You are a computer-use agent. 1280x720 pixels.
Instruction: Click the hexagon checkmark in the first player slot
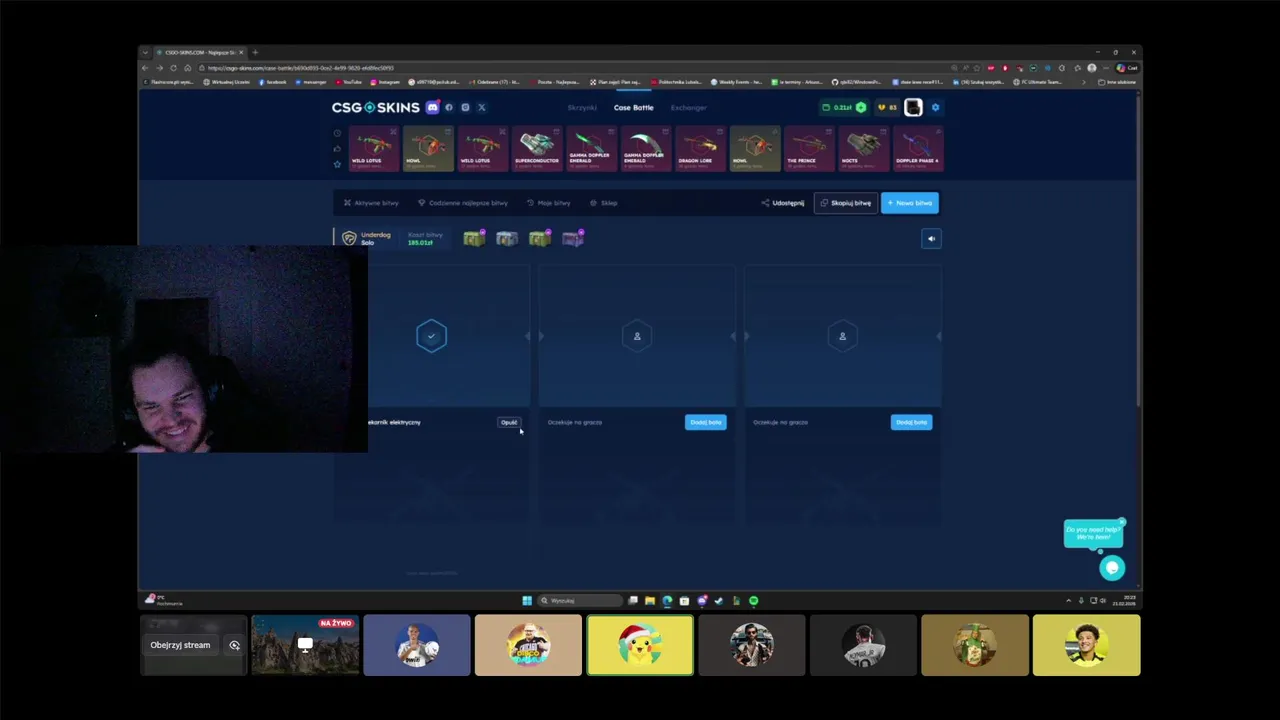click(x=431, y=336)
